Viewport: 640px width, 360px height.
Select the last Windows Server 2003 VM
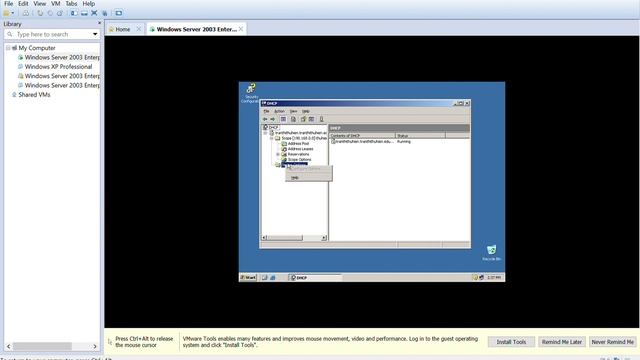62,85
